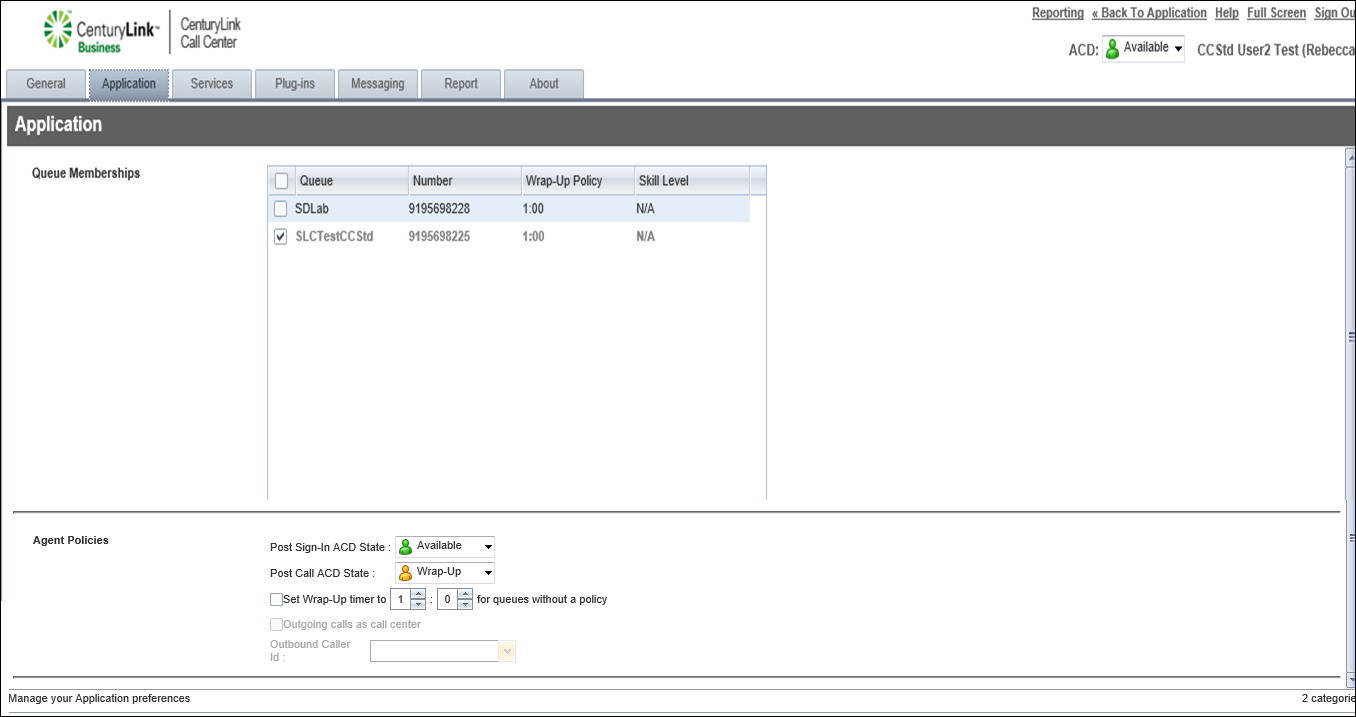This screenshot has width=1356, height=717.
Task: Select the Application tab
Action: pos(129,84)
